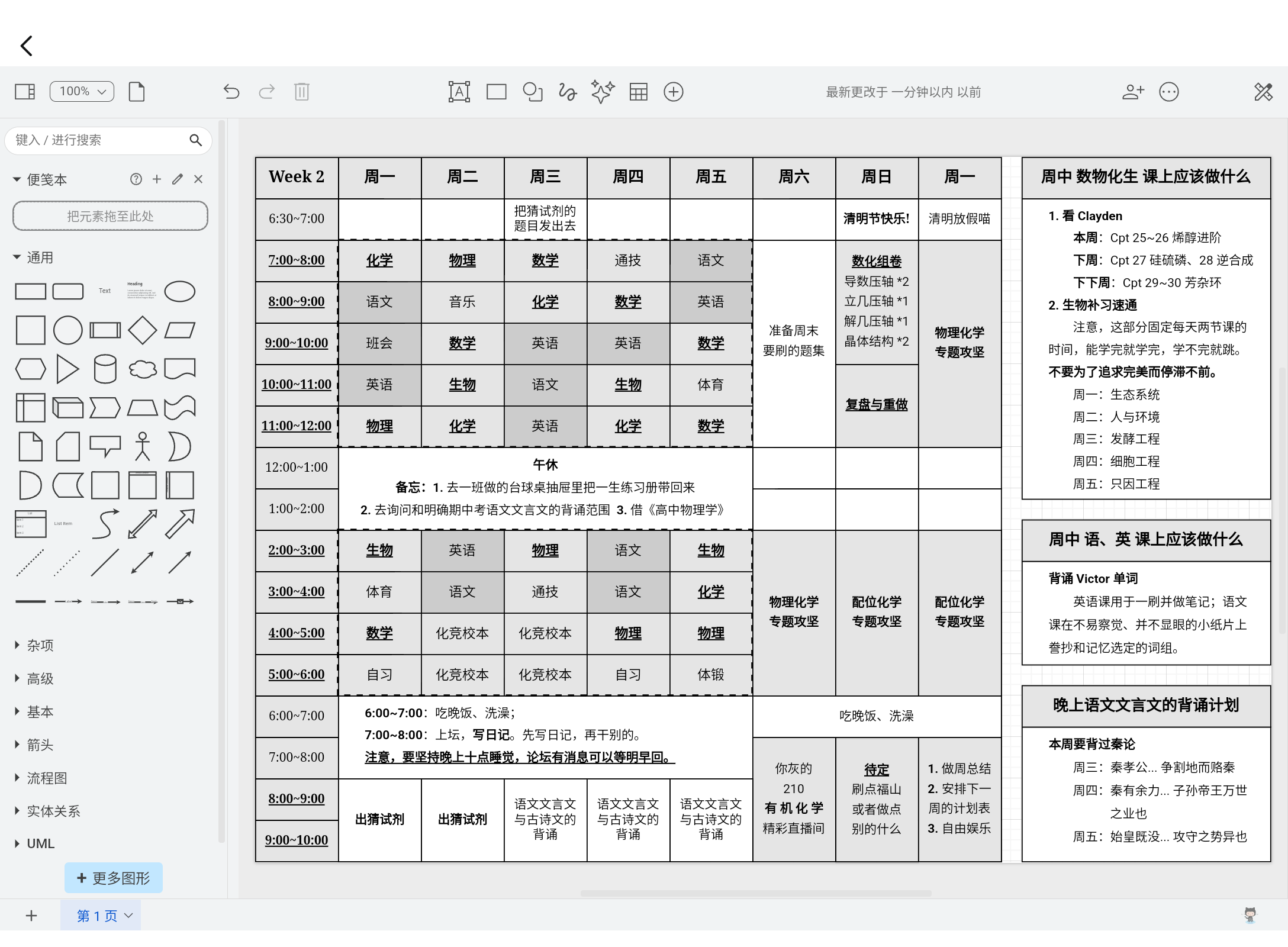This screenshot has height=947, width=1288.
Task: Click the new document page icon
Action: pos(137,92)
